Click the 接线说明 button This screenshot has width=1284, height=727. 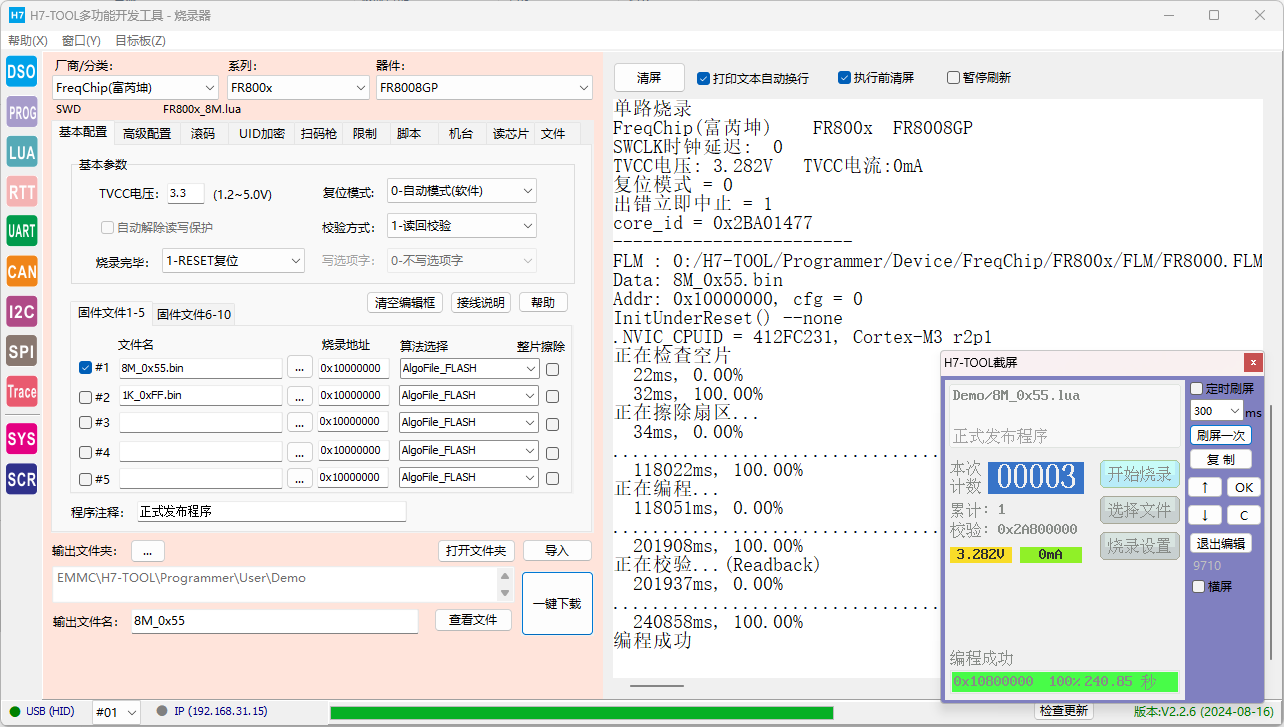481,302
